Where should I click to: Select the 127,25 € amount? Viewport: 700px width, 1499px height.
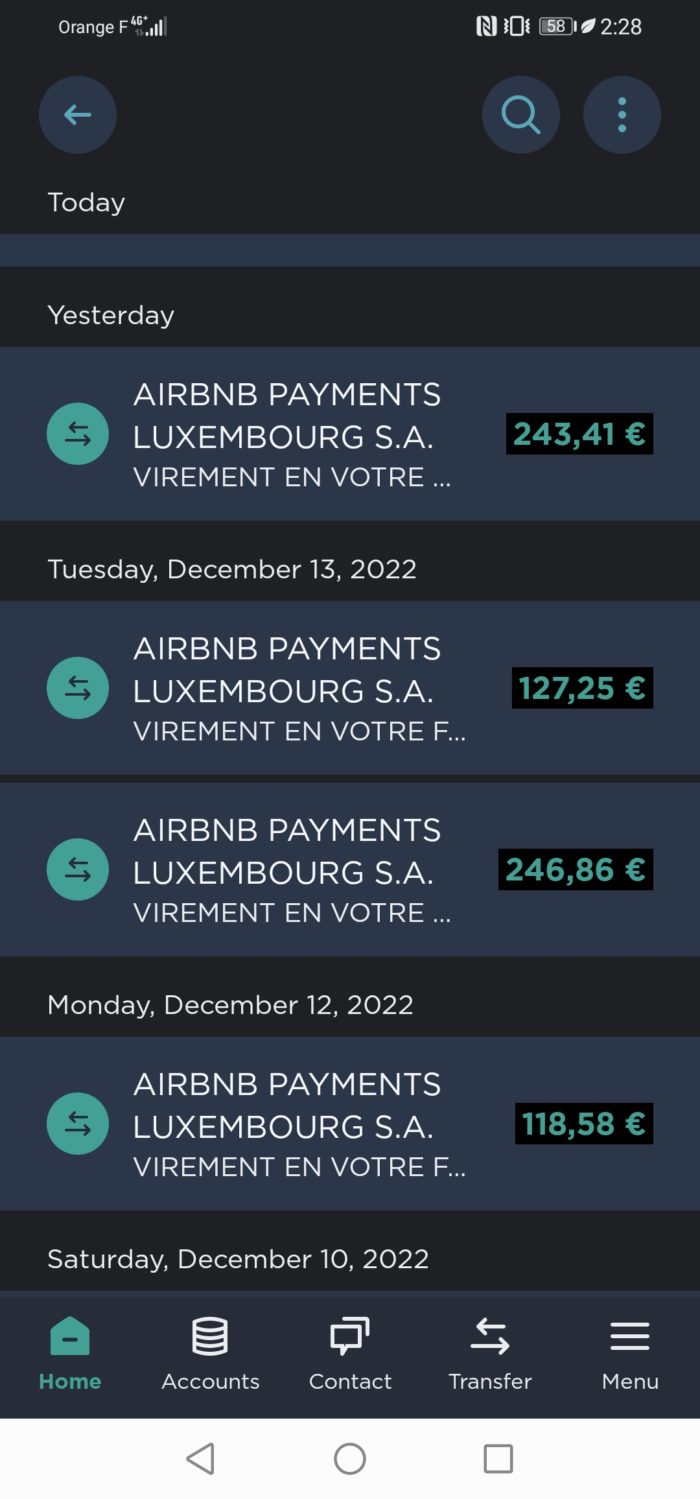pyautogui.click(x=582, y=688)
